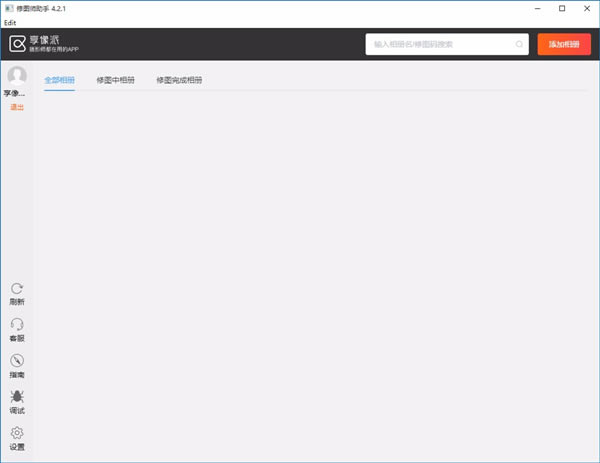The height and width of the screenshot is (463, 600).
Task: Select the 全部相册 tab
Action: (x=59, y=80)
